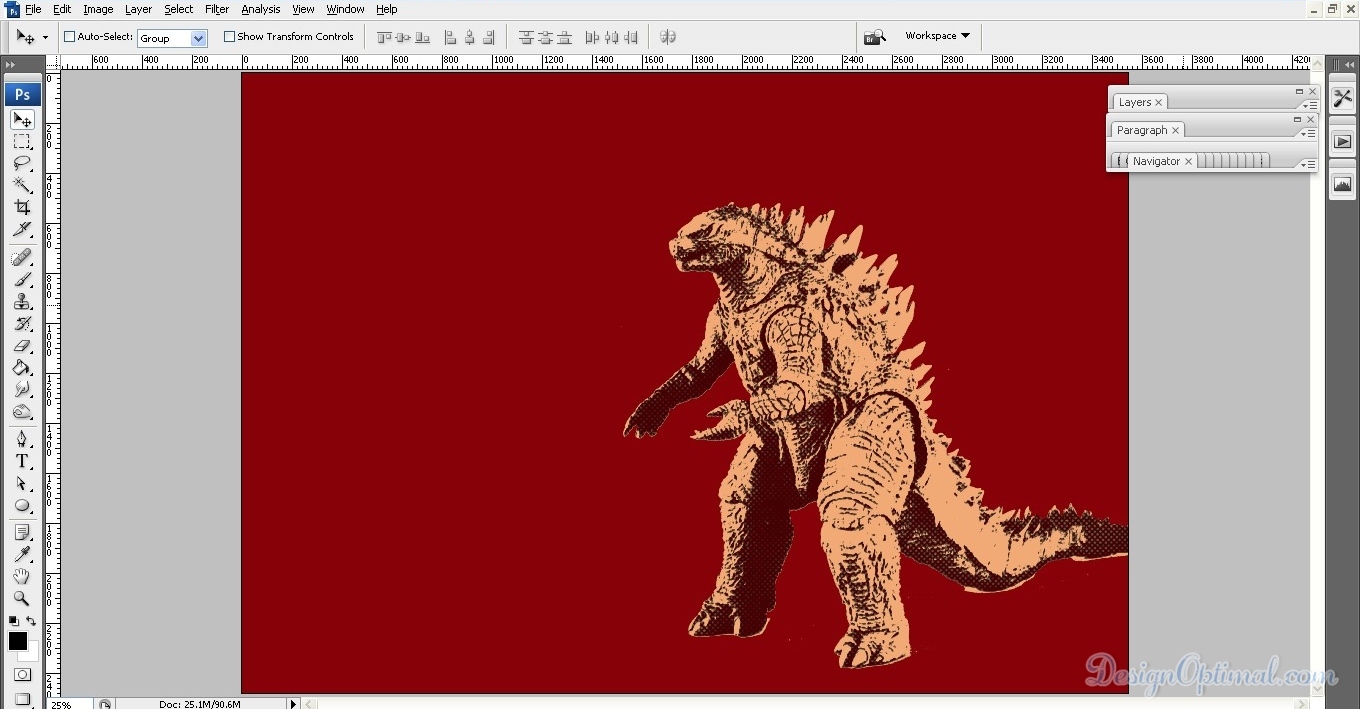Select the Eyedropper tool
Viewport: 1360px width, 709px height.
[22, 555]
